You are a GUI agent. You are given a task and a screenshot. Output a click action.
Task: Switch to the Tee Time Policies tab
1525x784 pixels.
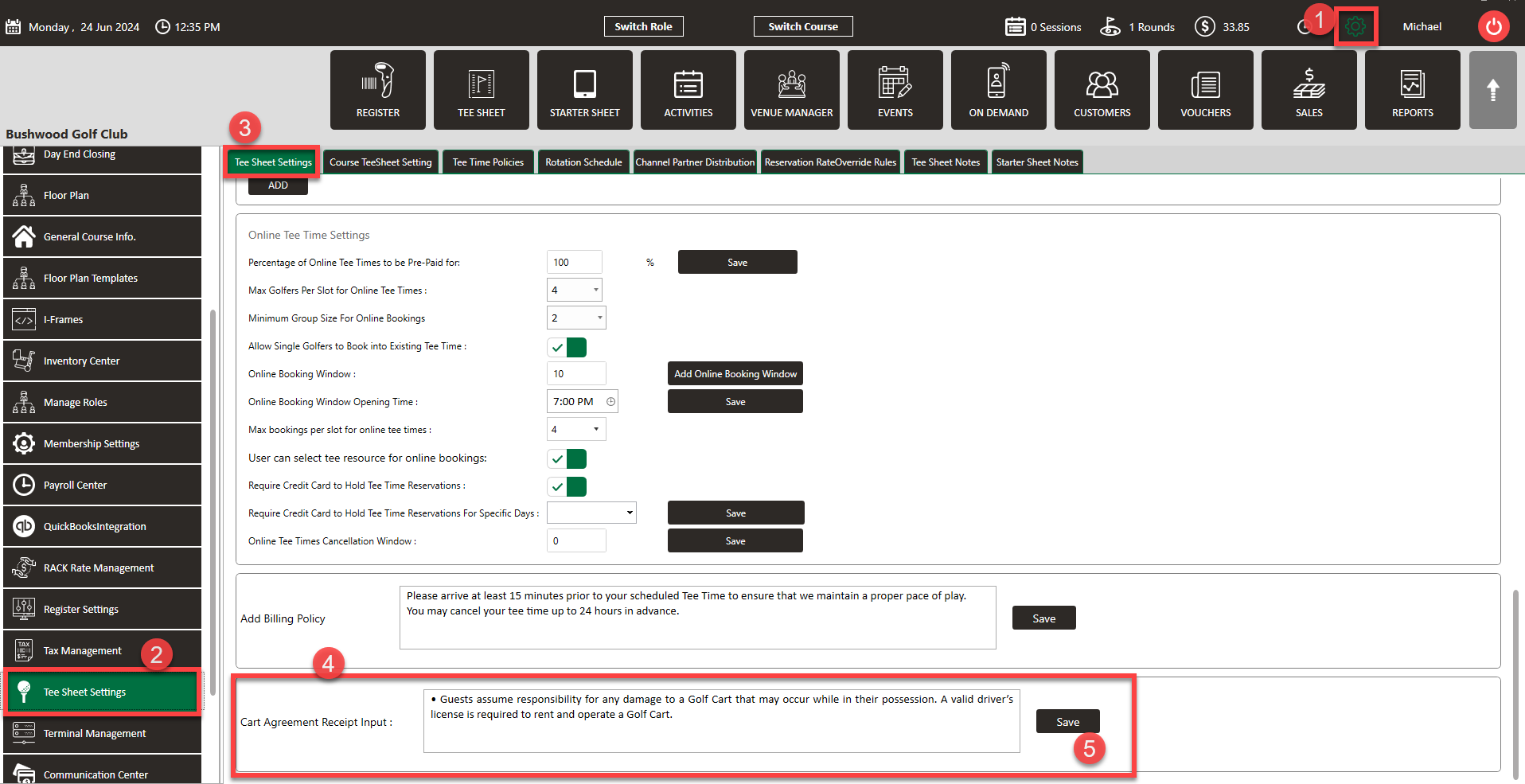coord(487,162)
